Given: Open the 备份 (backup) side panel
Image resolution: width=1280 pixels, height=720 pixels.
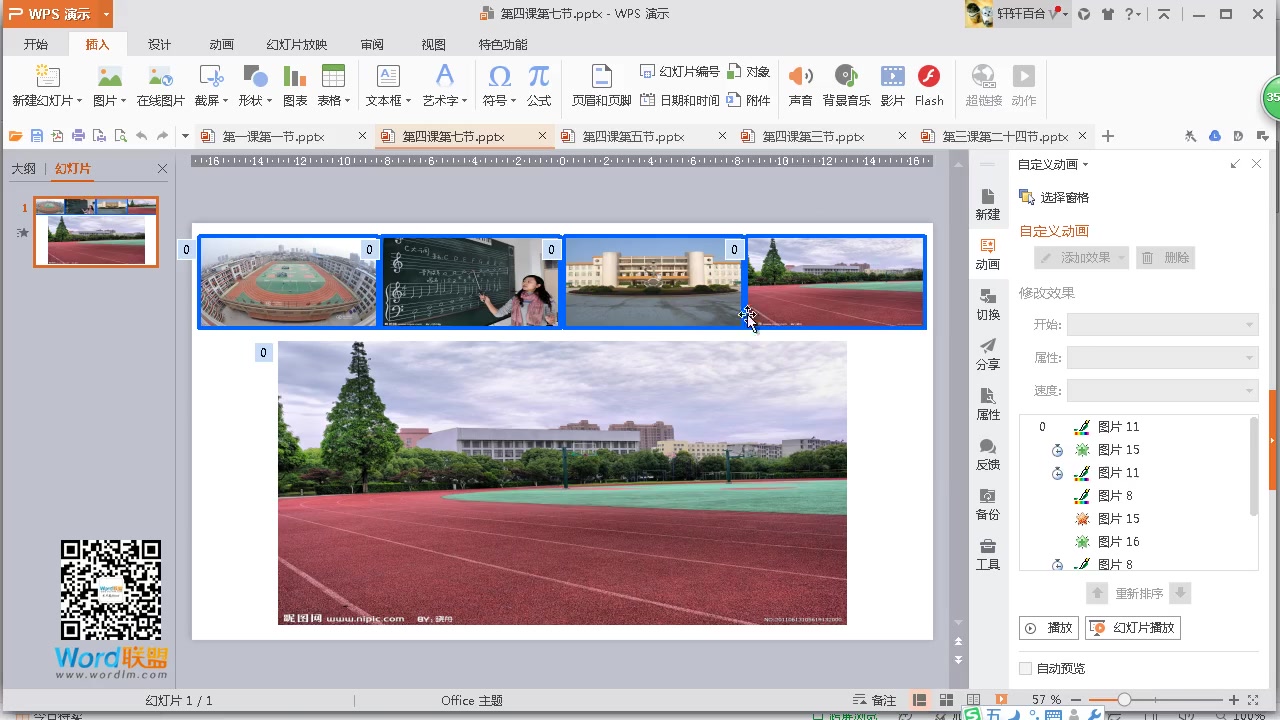Looking at the screenshot, I should coord(988,504).
